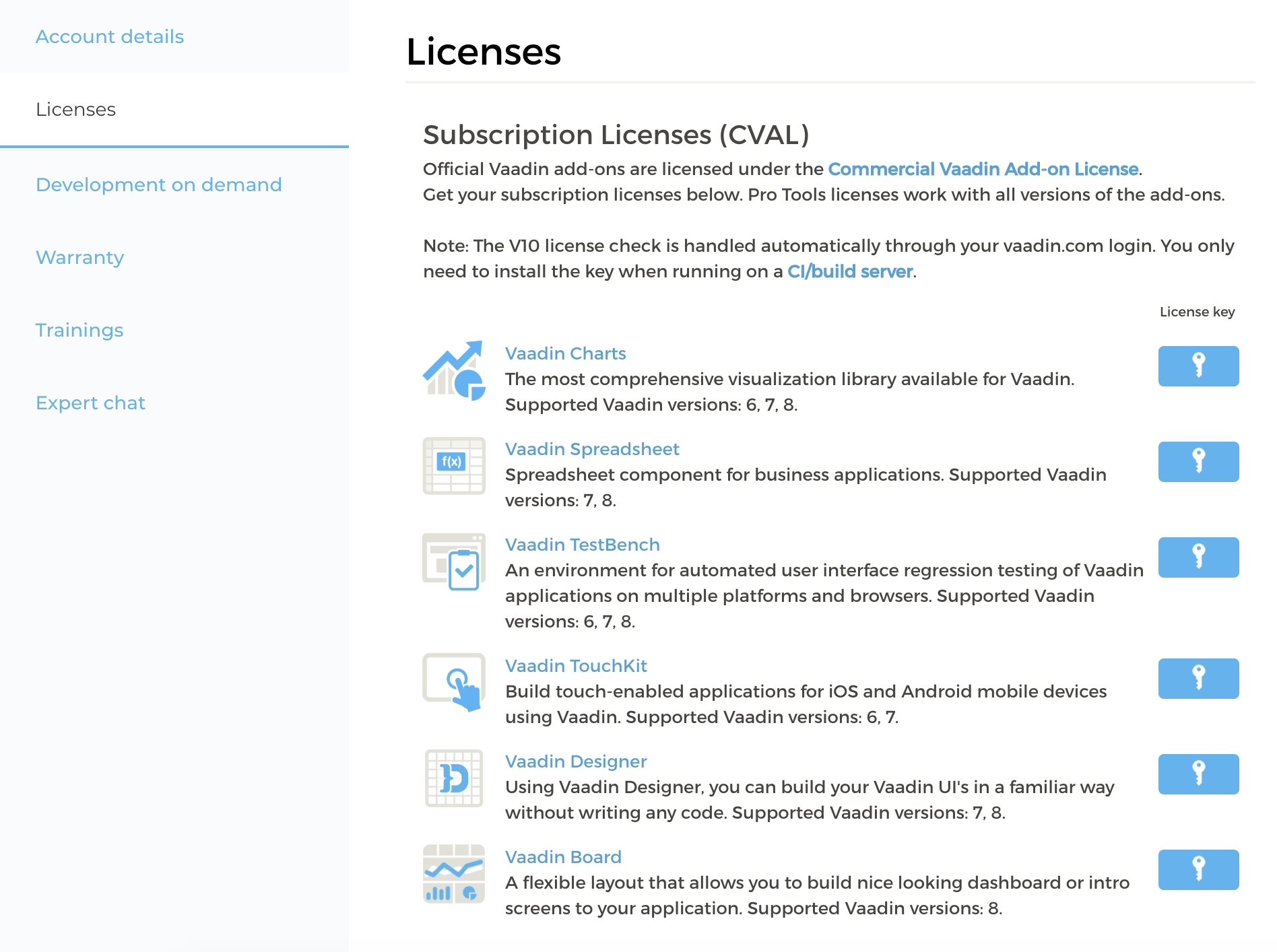Get the license key for Vaadin TestBench
This screenshot has height=952, width=1277.
tap(1198, 557)
